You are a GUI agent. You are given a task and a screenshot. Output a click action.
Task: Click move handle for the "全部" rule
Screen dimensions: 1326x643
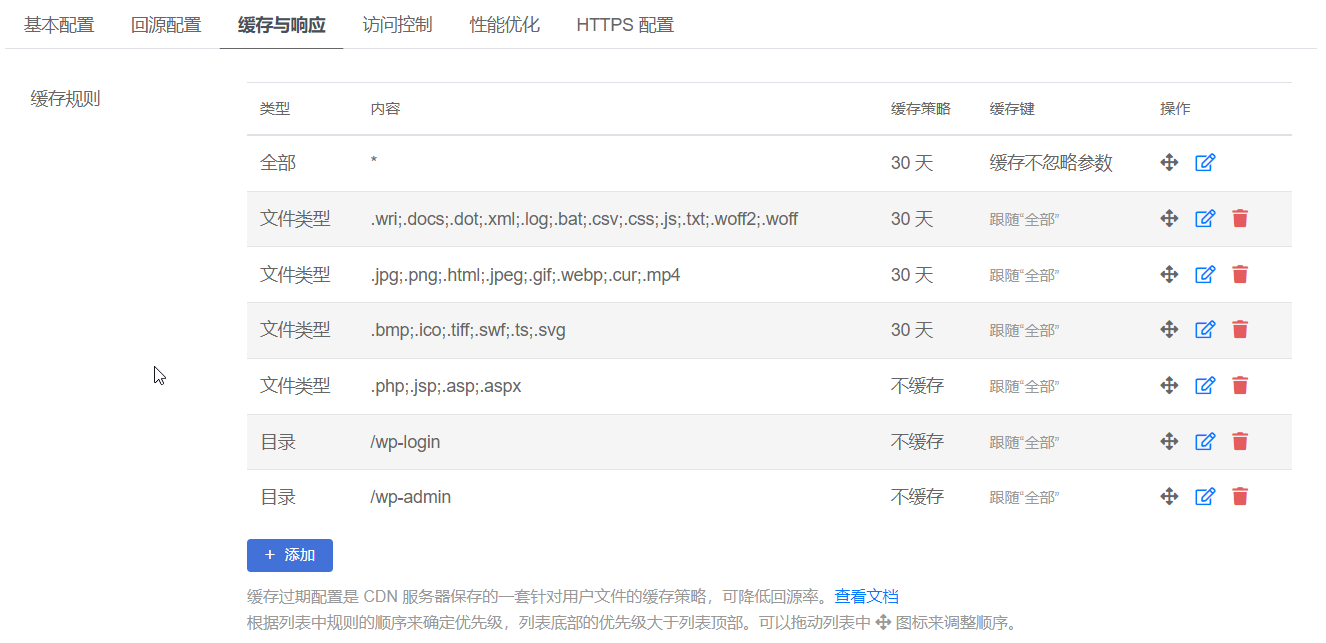coord(1169,163)
